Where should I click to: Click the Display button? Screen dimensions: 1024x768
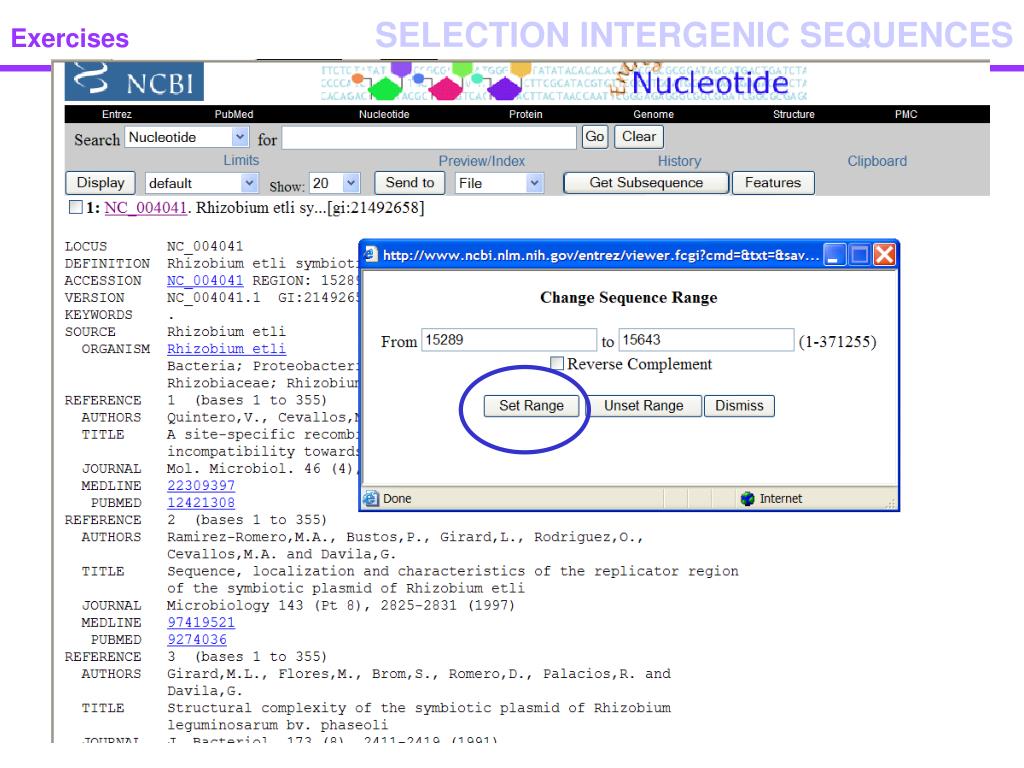100,183
